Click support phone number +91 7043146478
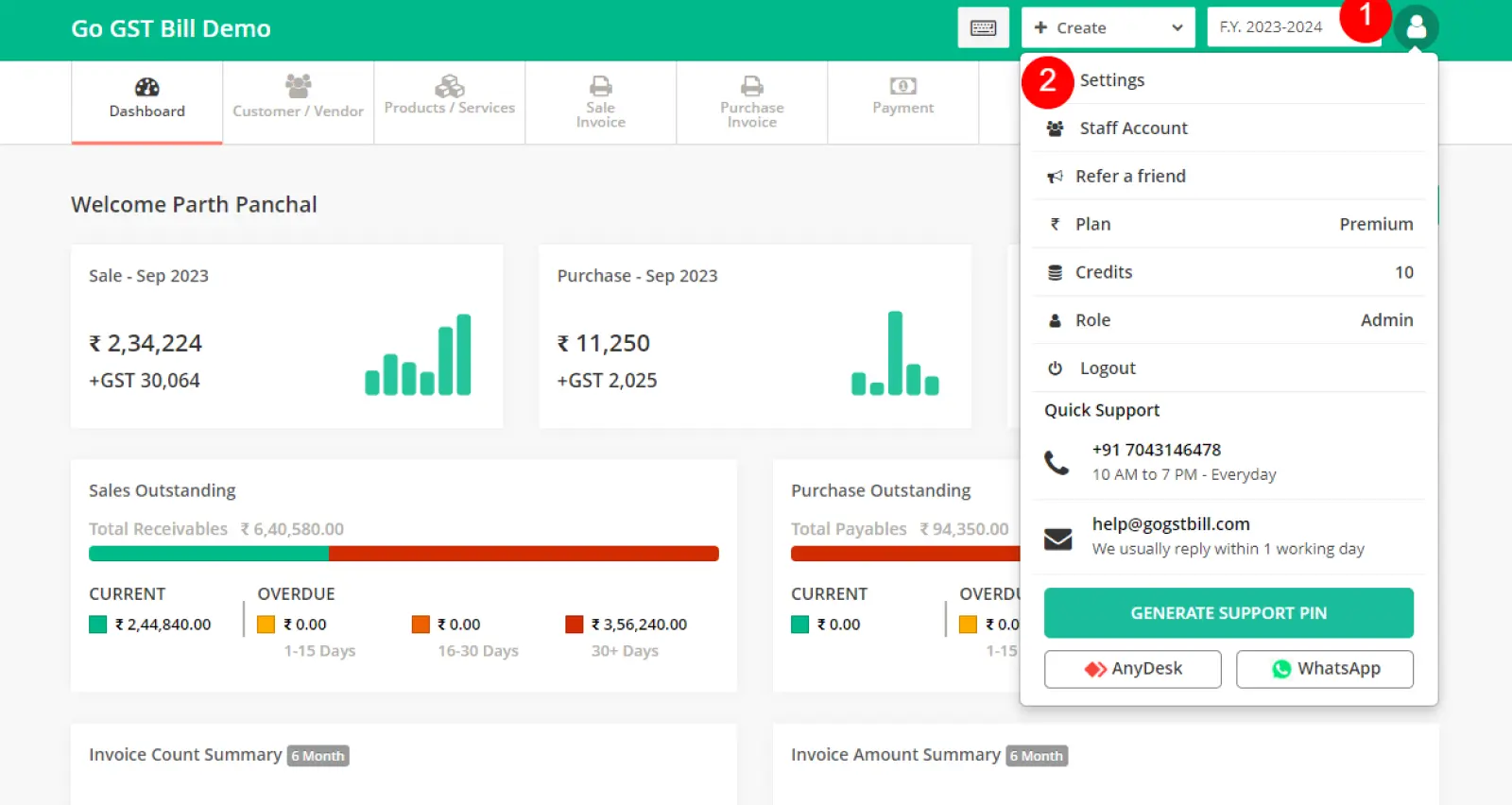Screen dimensions: 1512x805 click(1157, 450)
